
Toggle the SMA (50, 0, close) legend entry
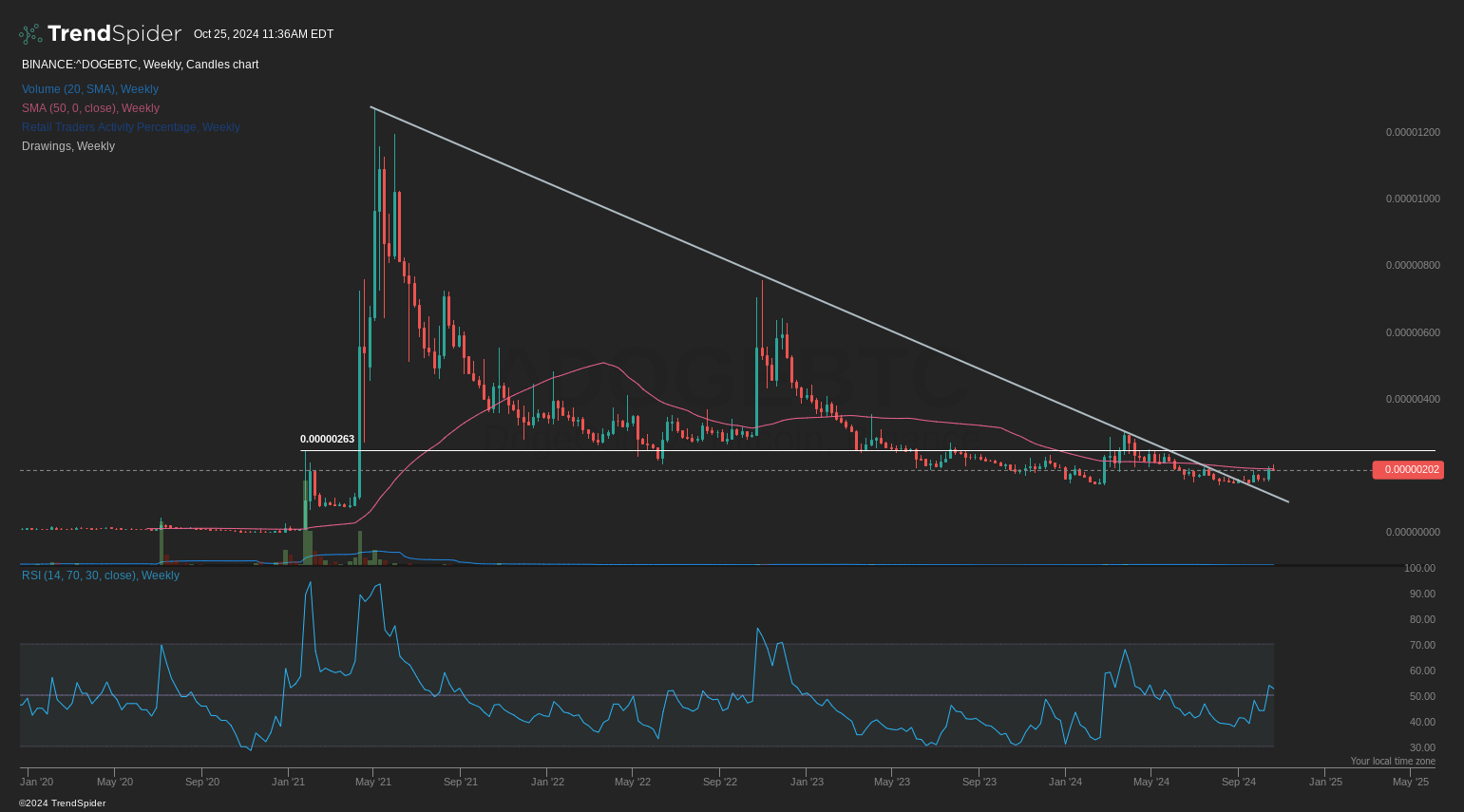pyautogui.click(x=90, y=107)
